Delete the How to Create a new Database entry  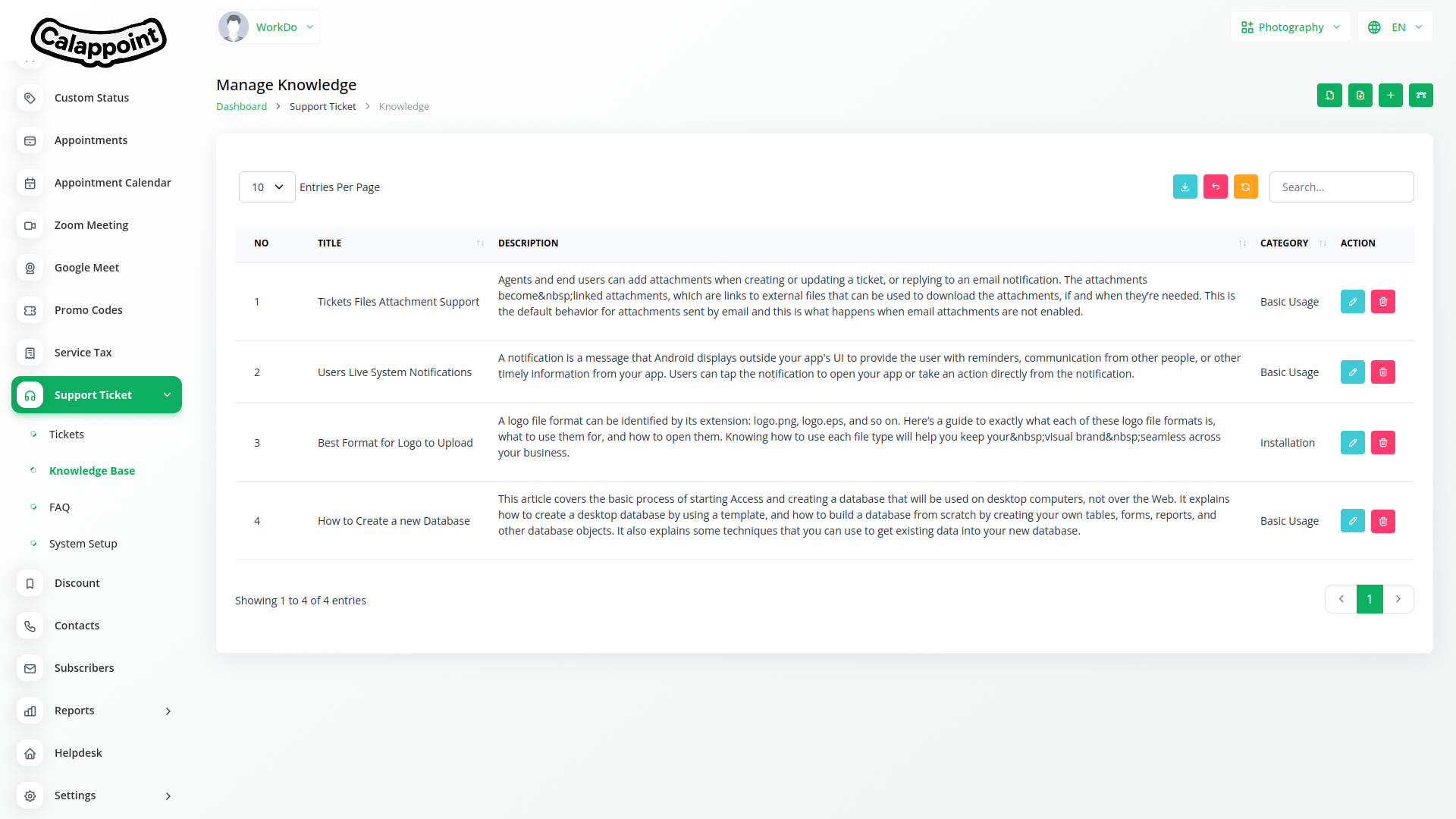tap(1382, 521)
